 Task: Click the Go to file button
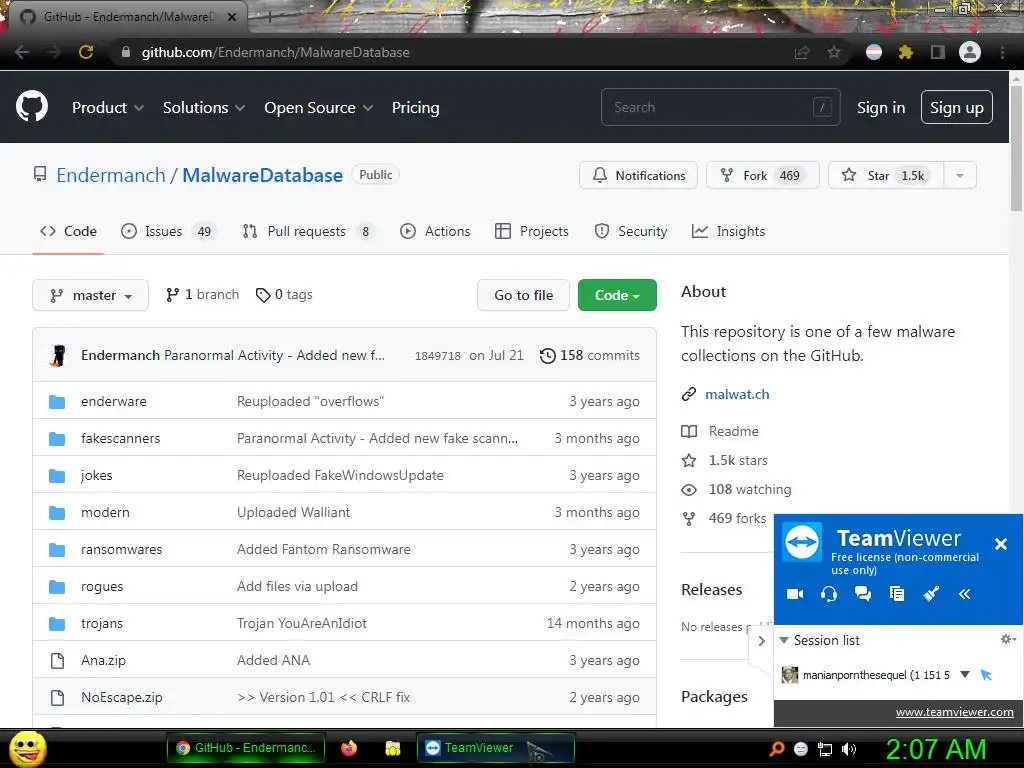(x=523, y=295)
